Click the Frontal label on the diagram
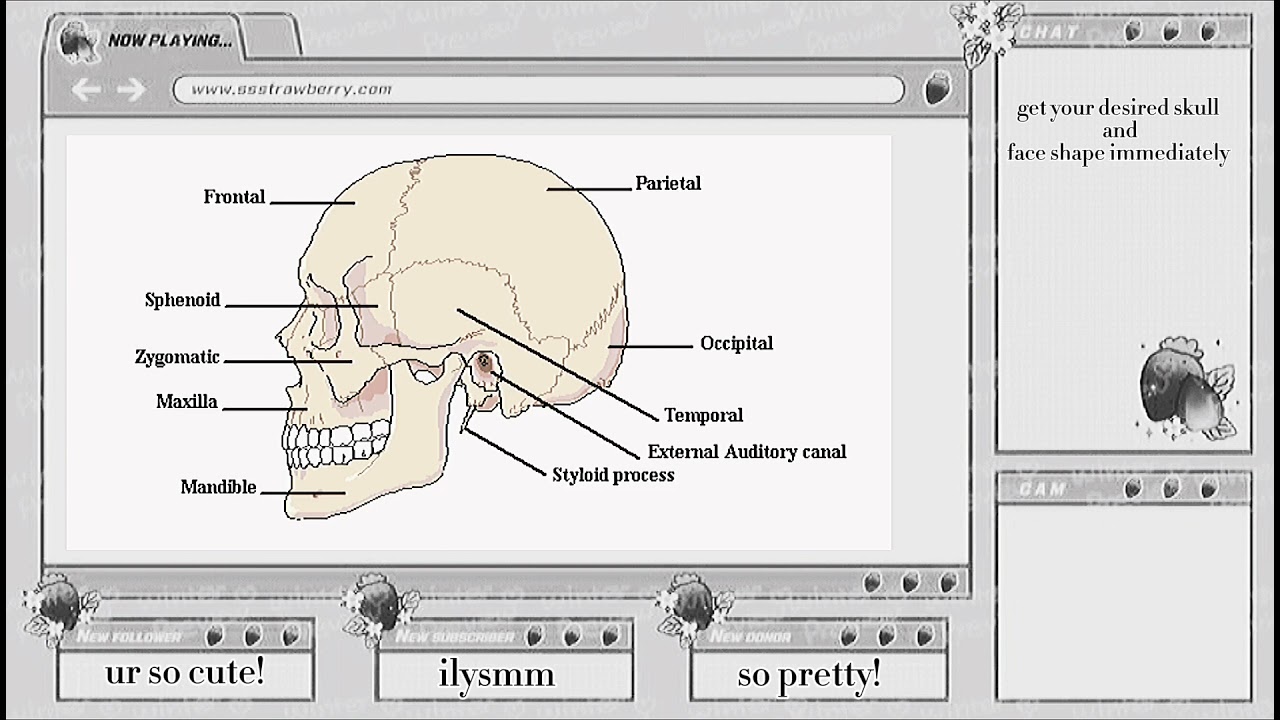Viewport: 1280px width, 720px height. (x=235, y=197)
